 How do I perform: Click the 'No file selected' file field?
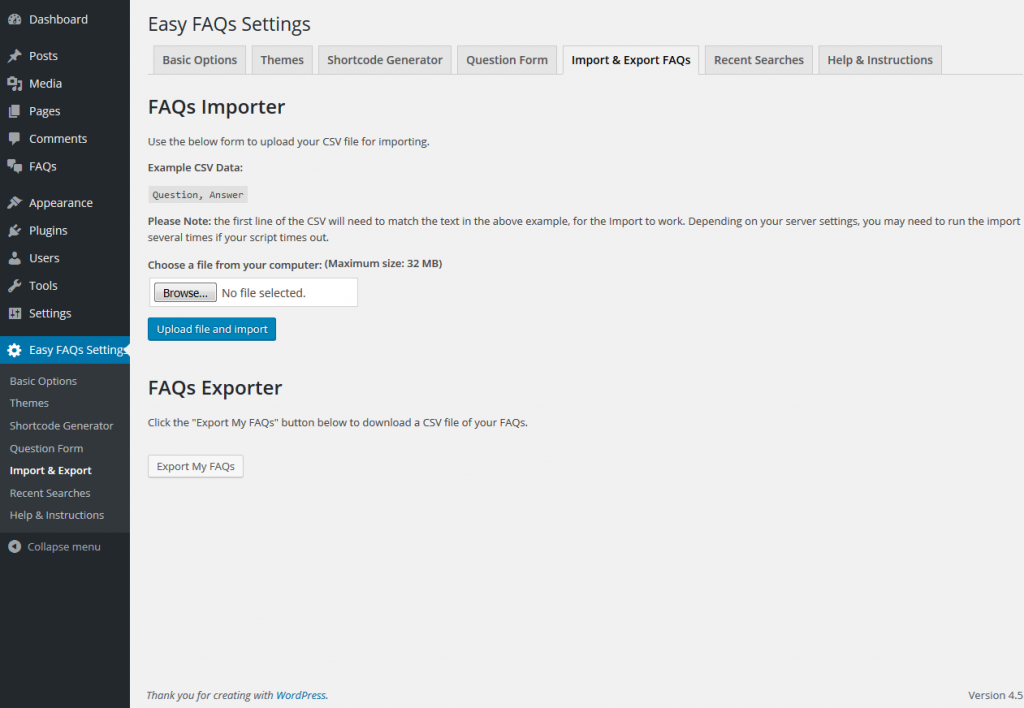pos(285,293)
